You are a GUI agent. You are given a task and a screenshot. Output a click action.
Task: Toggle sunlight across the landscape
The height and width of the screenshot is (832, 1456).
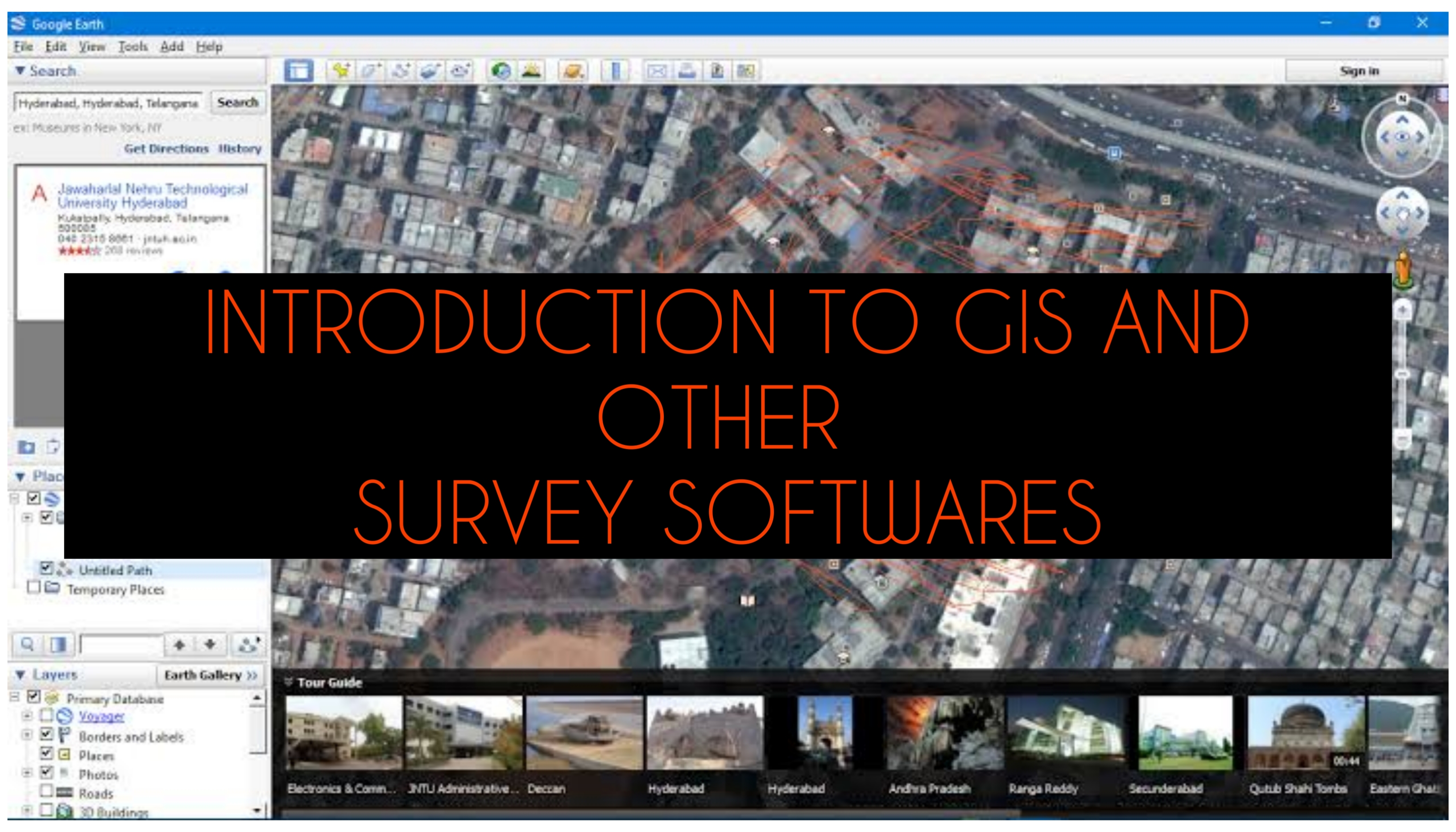[531, 70]
